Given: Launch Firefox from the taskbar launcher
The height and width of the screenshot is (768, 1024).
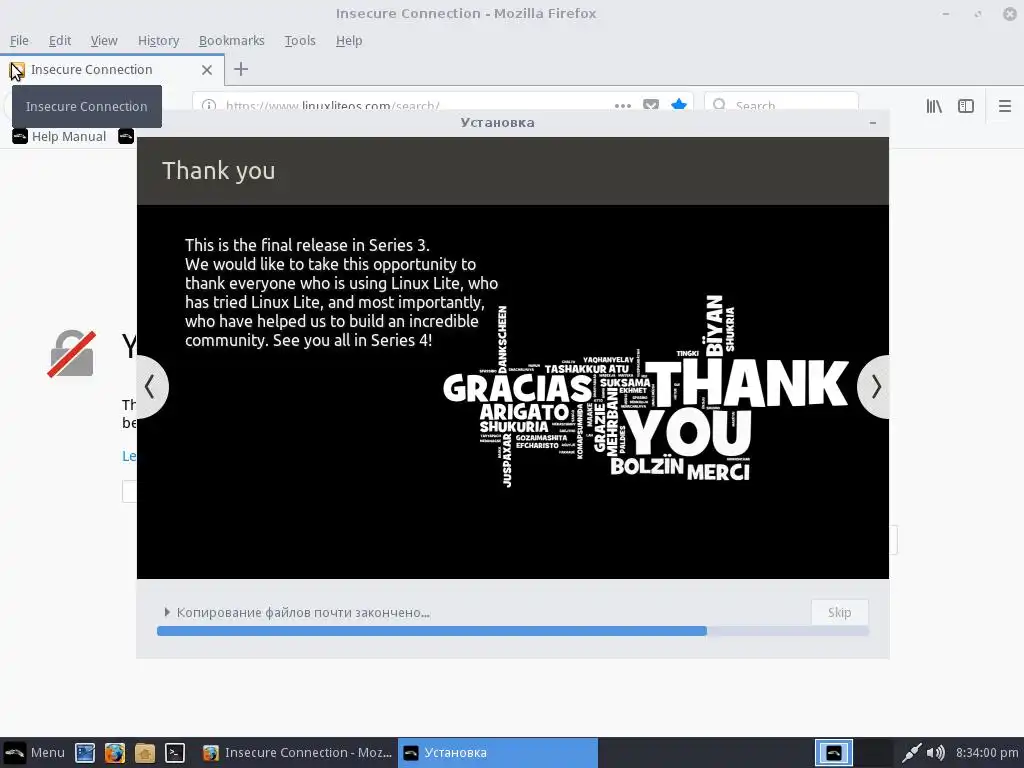Looking at the screenshot, I should click(x=115, y=753).
